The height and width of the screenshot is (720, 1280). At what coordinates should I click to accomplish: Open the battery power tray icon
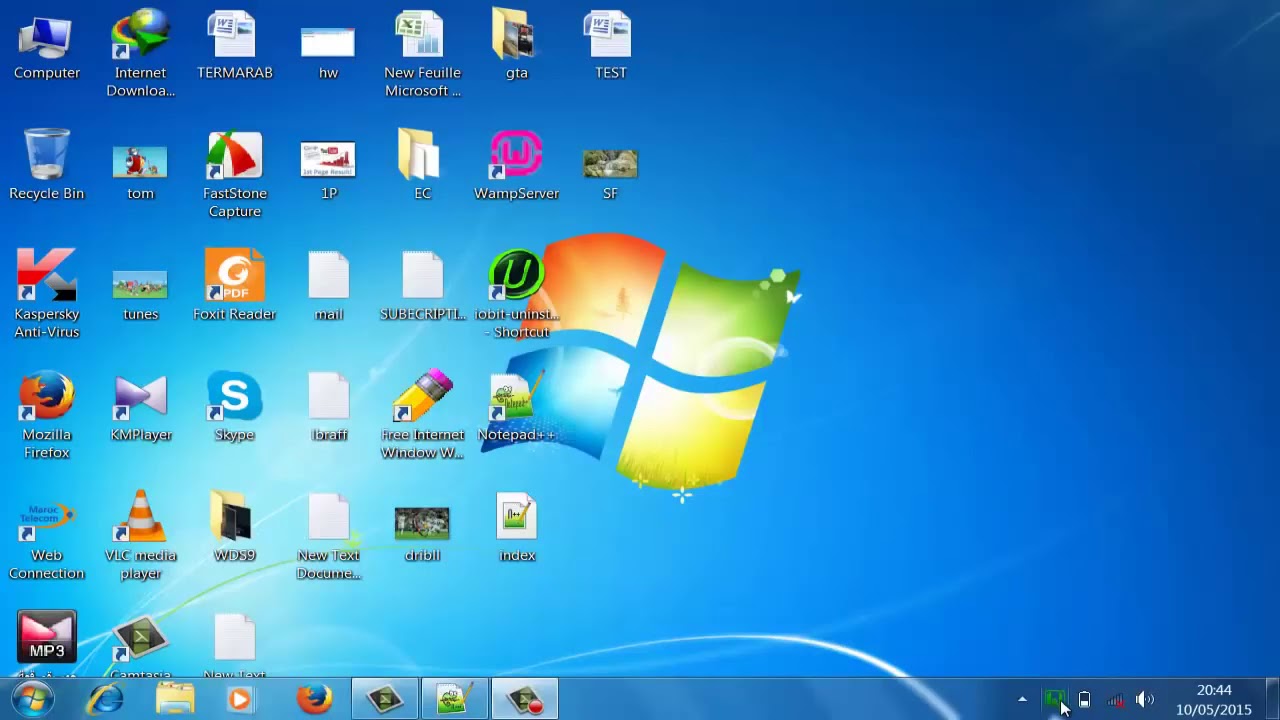tap(1084, 699)
